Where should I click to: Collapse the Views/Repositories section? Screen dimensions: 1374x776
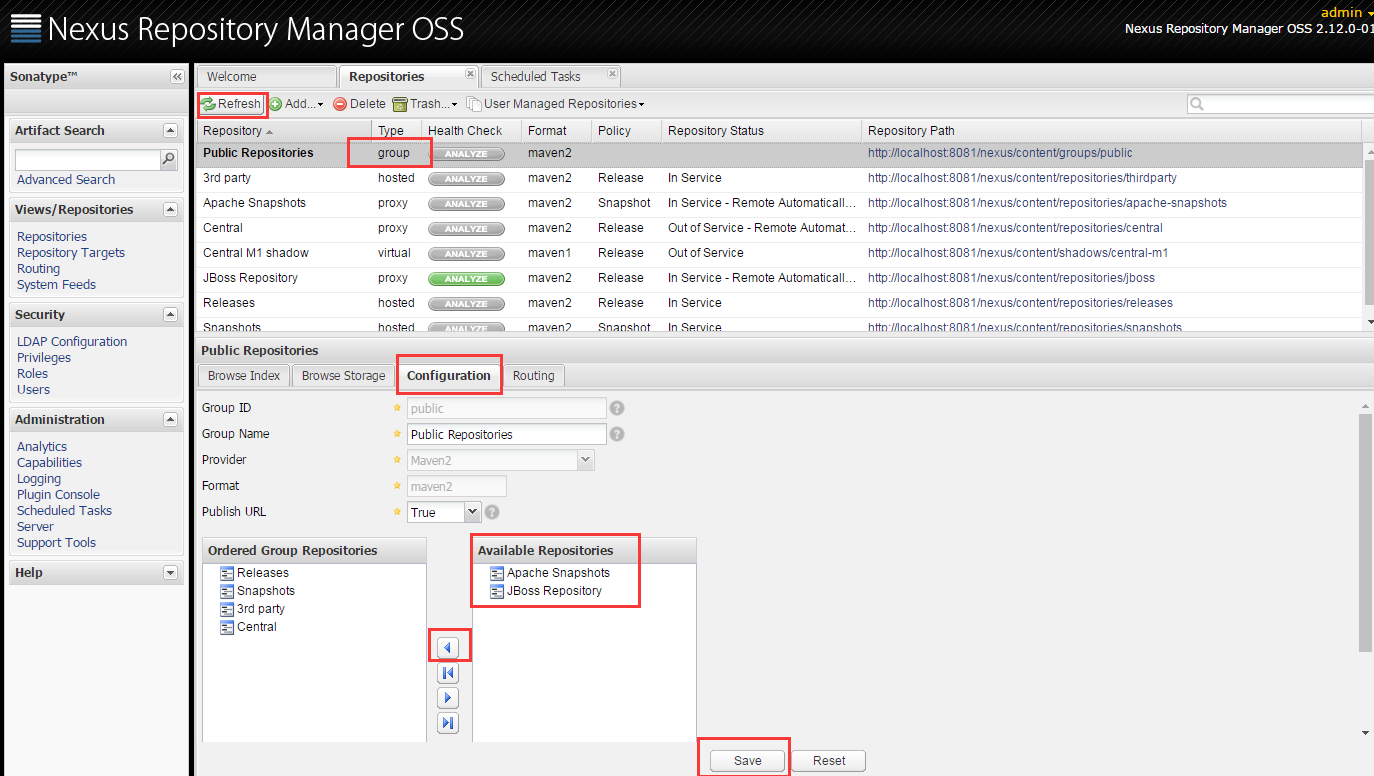pyautogui.click(x=170, y=210)
